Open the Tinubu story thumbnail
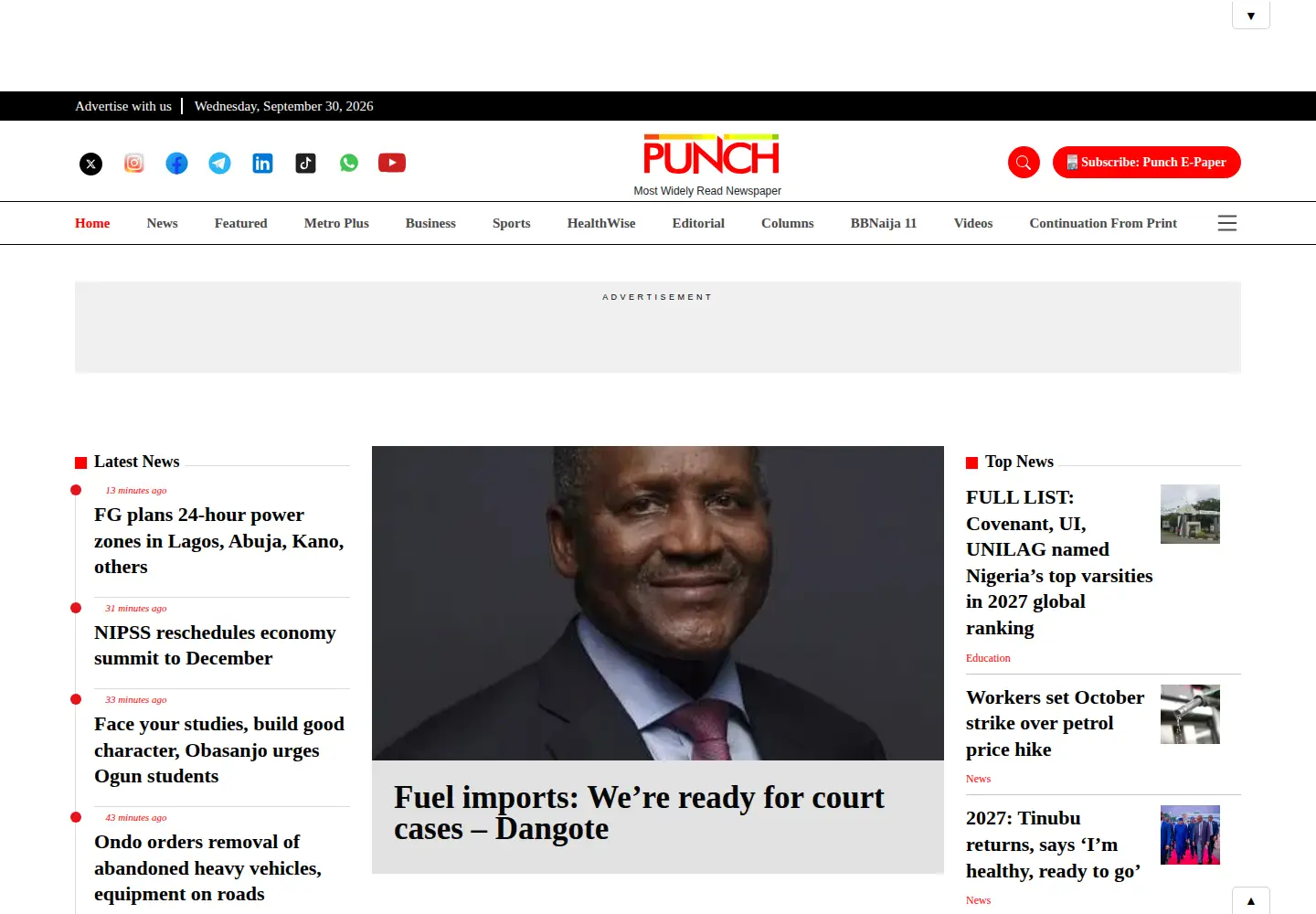 pyautogui.click(x=1190, y=834)
